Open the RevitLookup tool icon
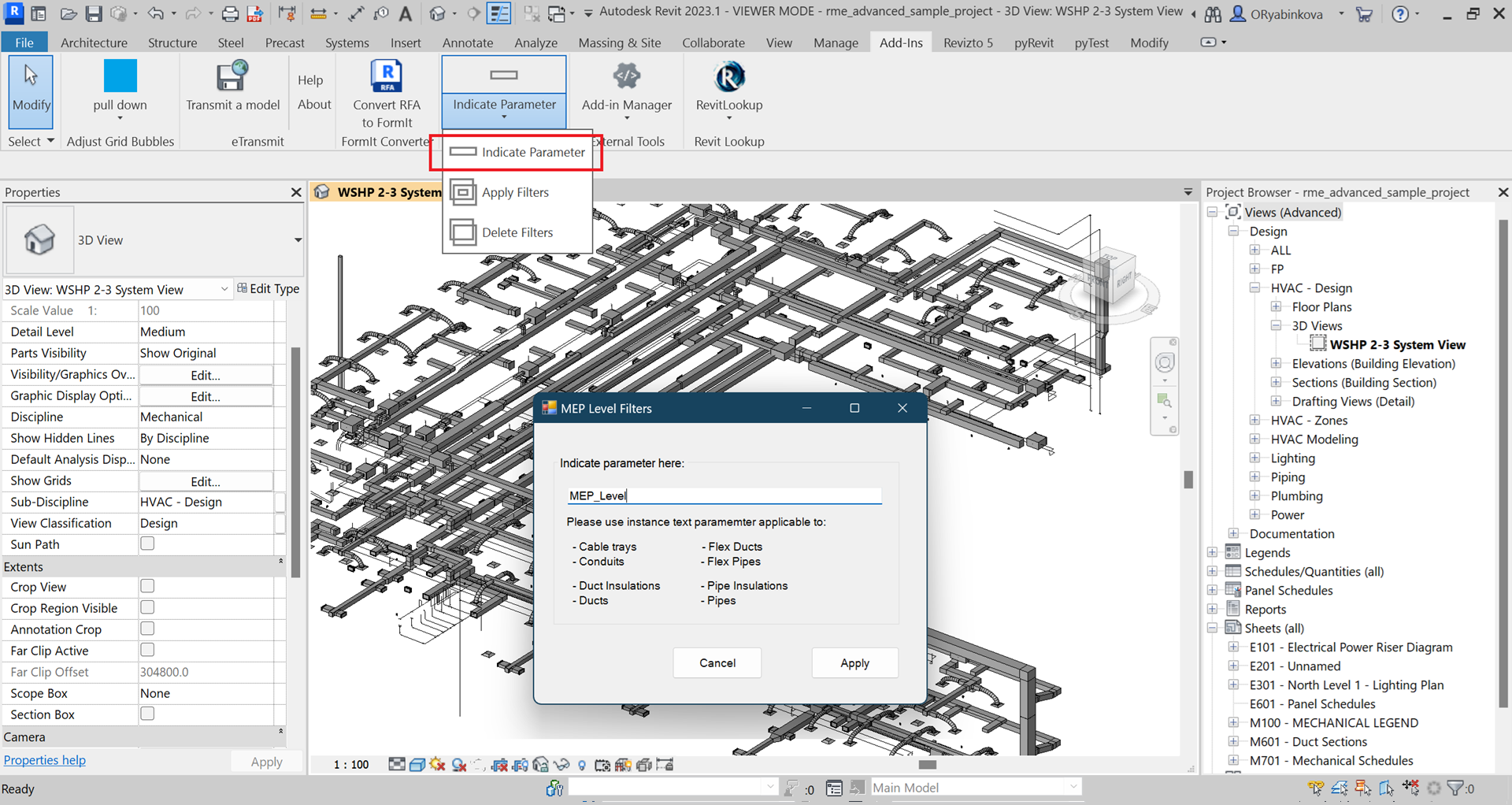The width and height of the screenshot is (1512, 805). (728, 78)
